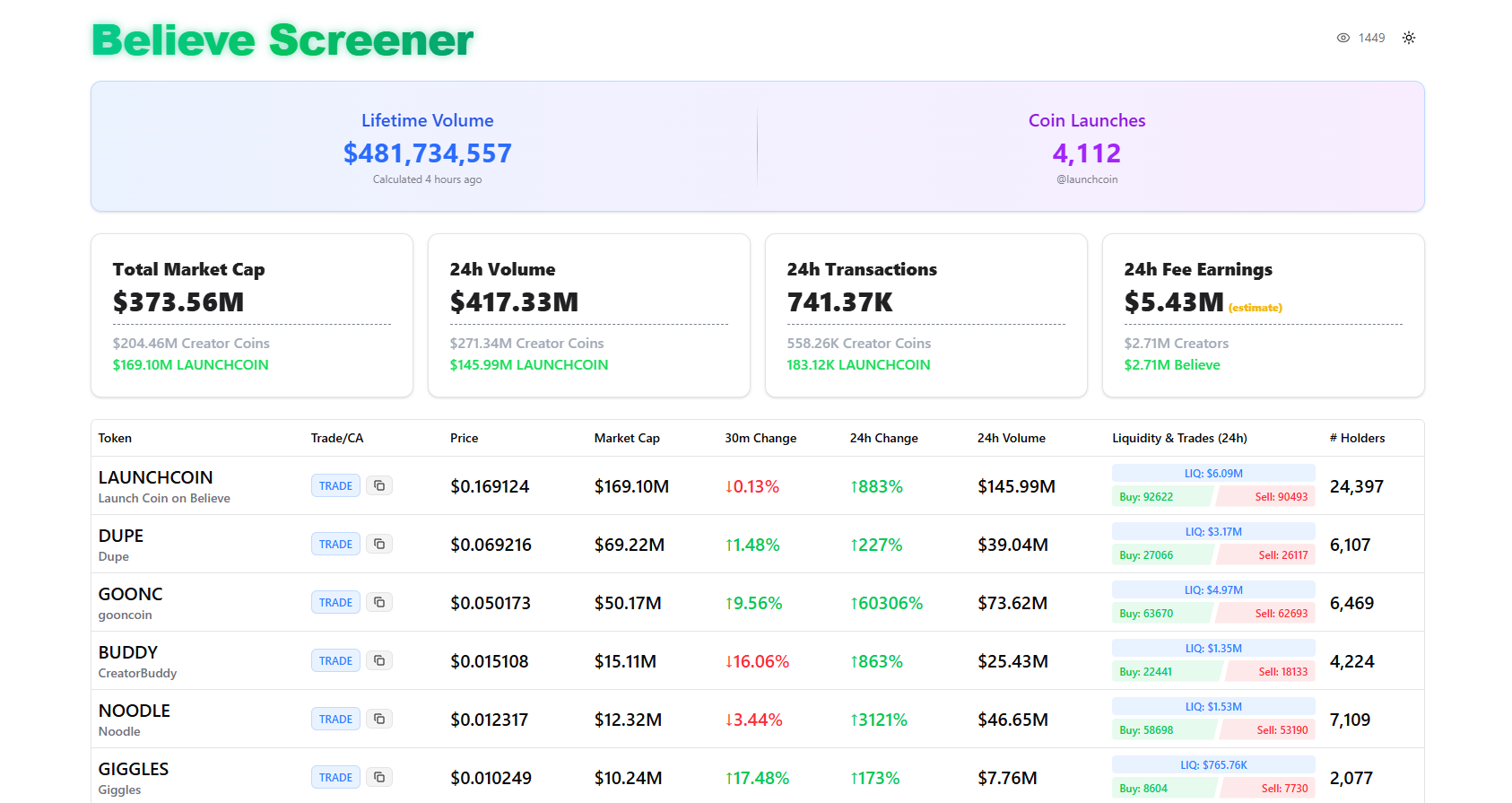Open the @launchcoin link
1512x803 pixels.
tap(1086, 179)
